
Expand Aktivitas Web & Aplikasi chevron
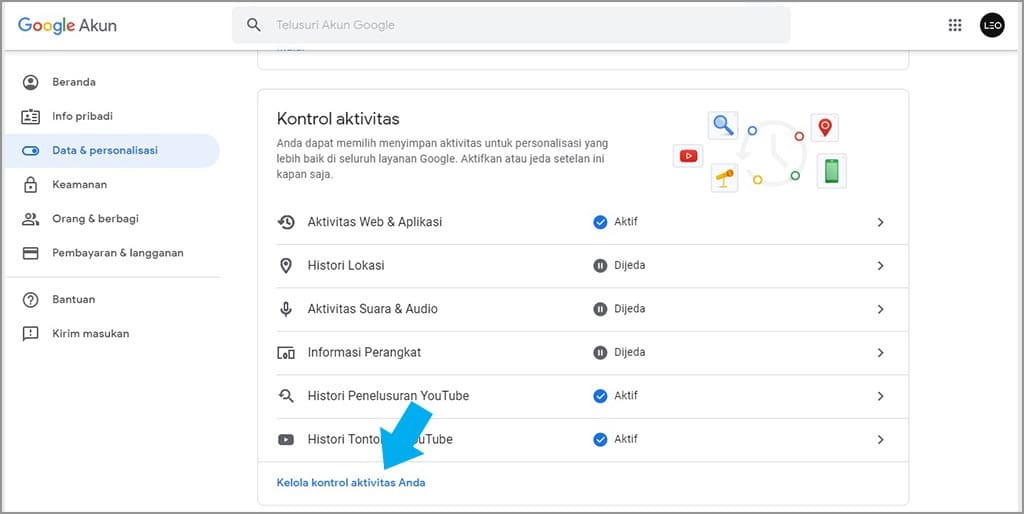pos(880,222)
